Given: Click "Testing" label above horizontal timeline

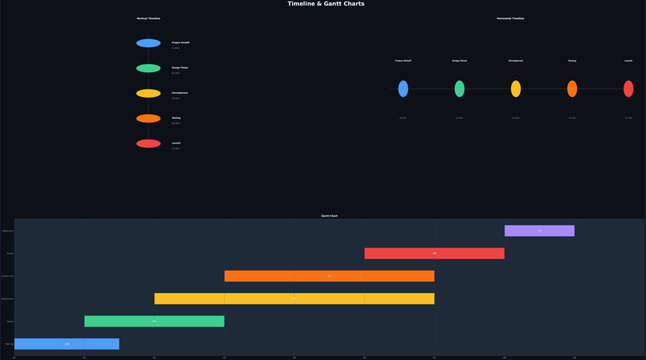Looking at the screenshot, I should (x=572, y=61).
